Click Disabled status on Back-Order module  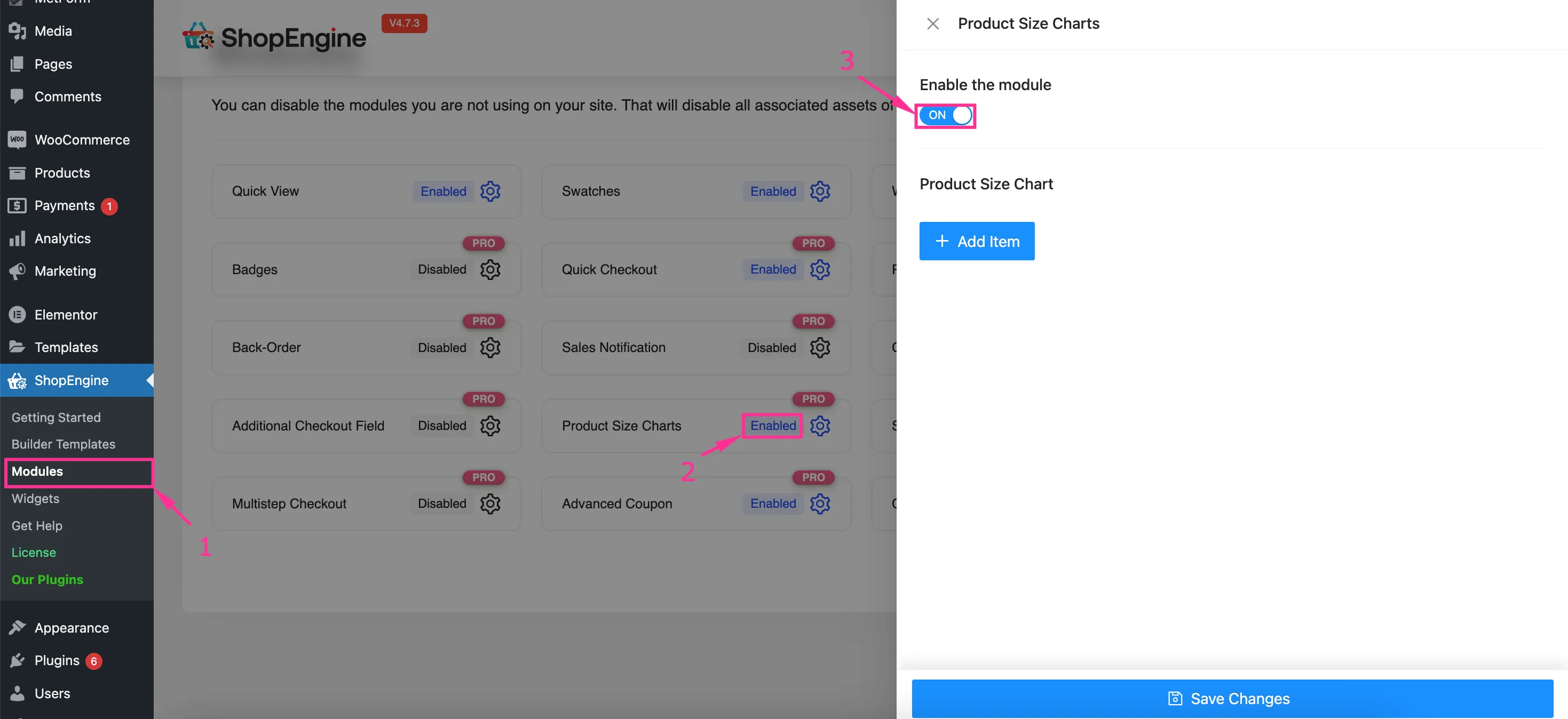(442, 347)
